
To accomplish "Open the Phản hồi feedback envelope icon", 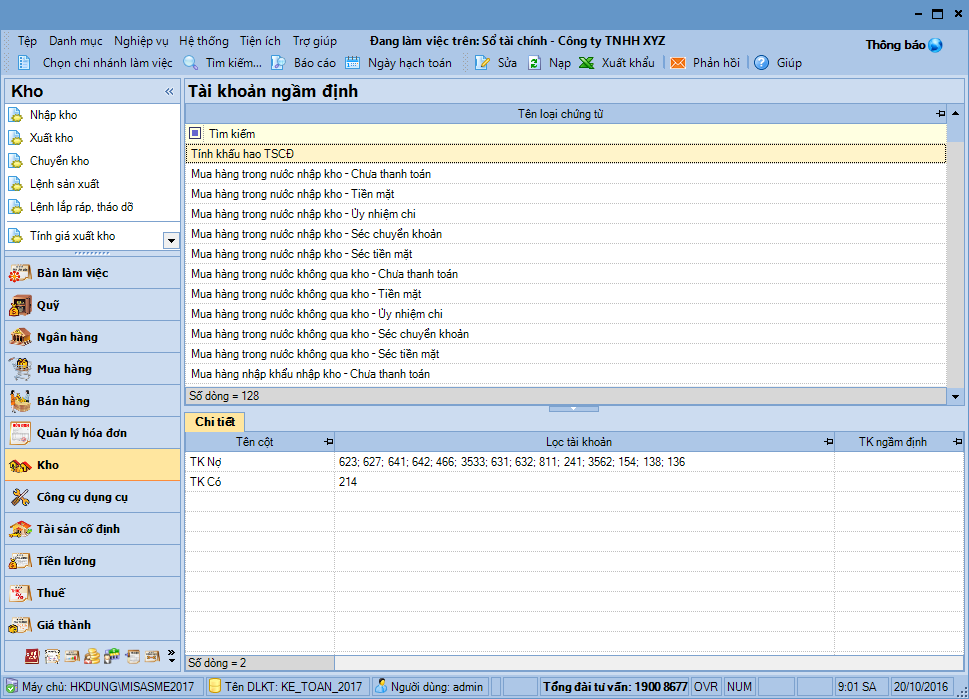I will (678, 63).
